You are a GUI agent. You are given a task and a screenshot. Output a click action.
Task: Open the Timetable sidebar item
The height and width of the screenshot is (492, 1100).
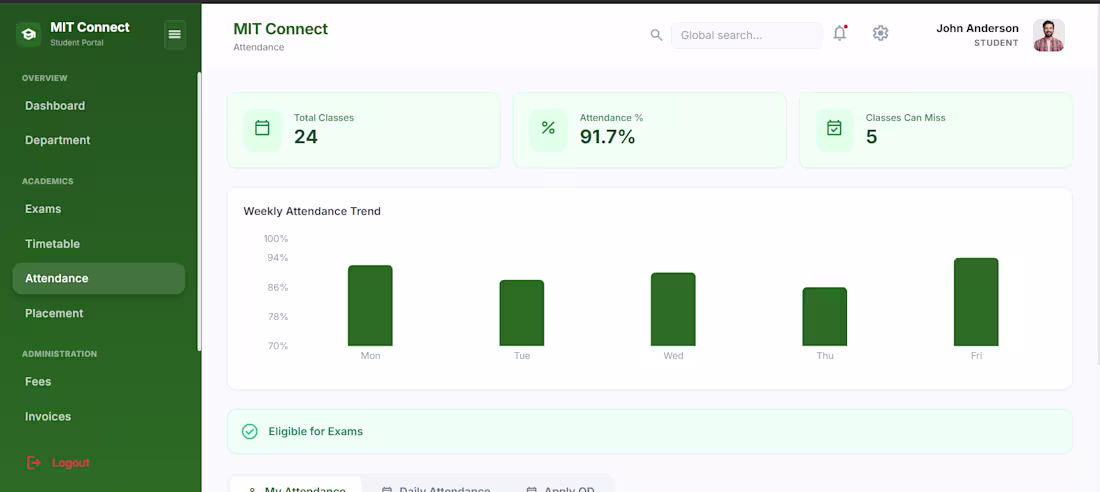coord(98,244)
